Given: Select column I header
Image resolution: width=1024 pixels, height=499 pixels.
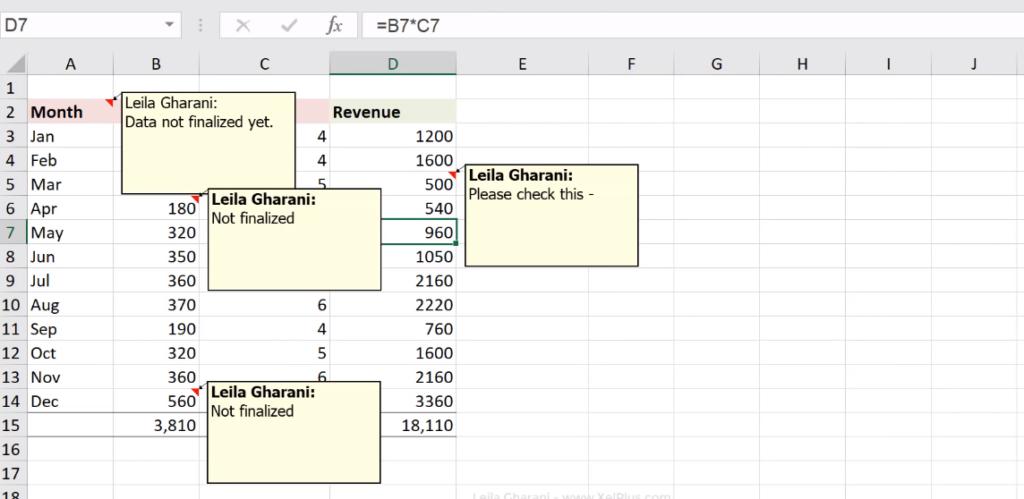Looking at the screenshot, I should (x=888, y=64).
